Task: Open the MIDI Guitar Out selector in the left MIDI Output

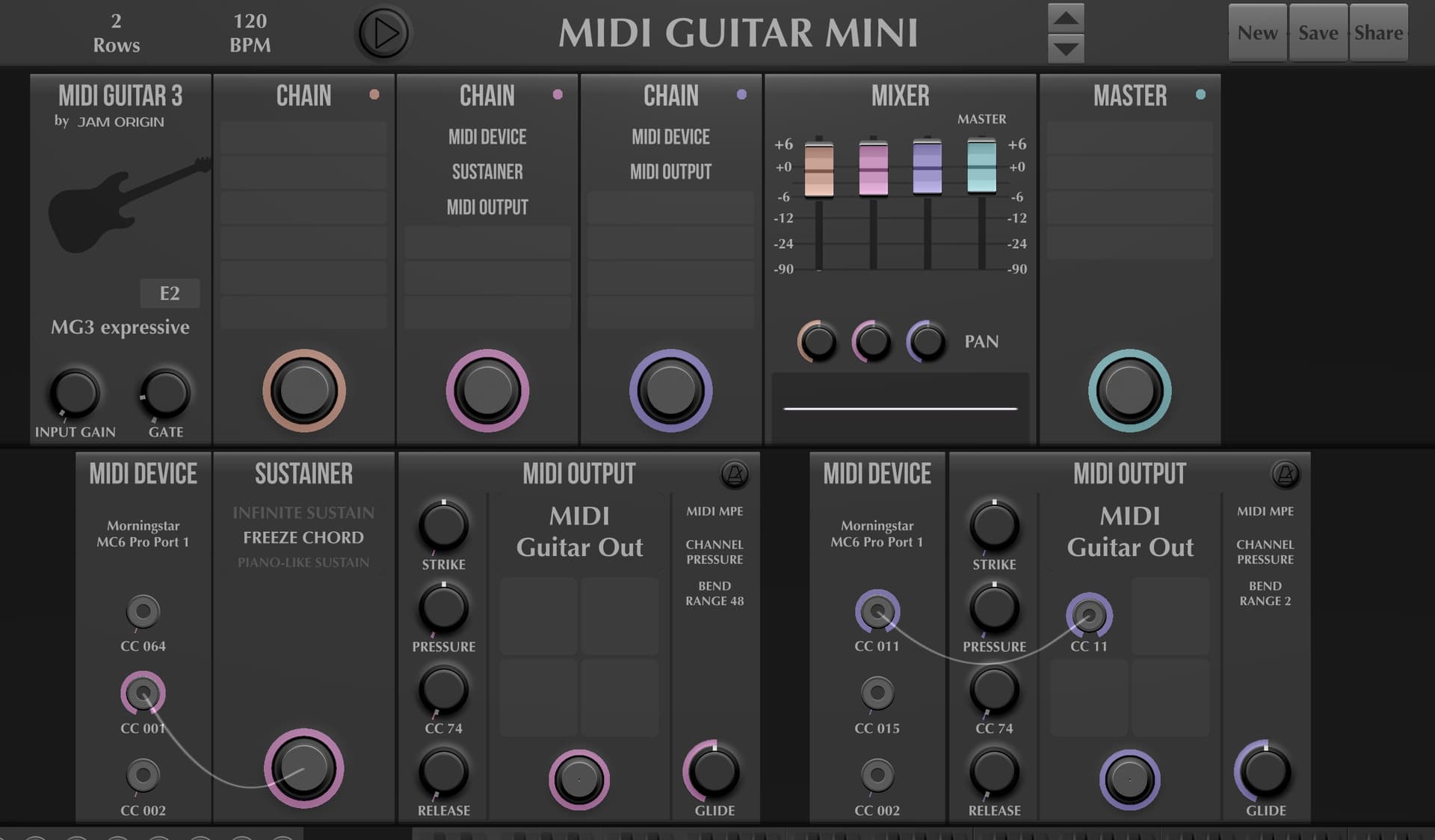Action: pos(579,531)
